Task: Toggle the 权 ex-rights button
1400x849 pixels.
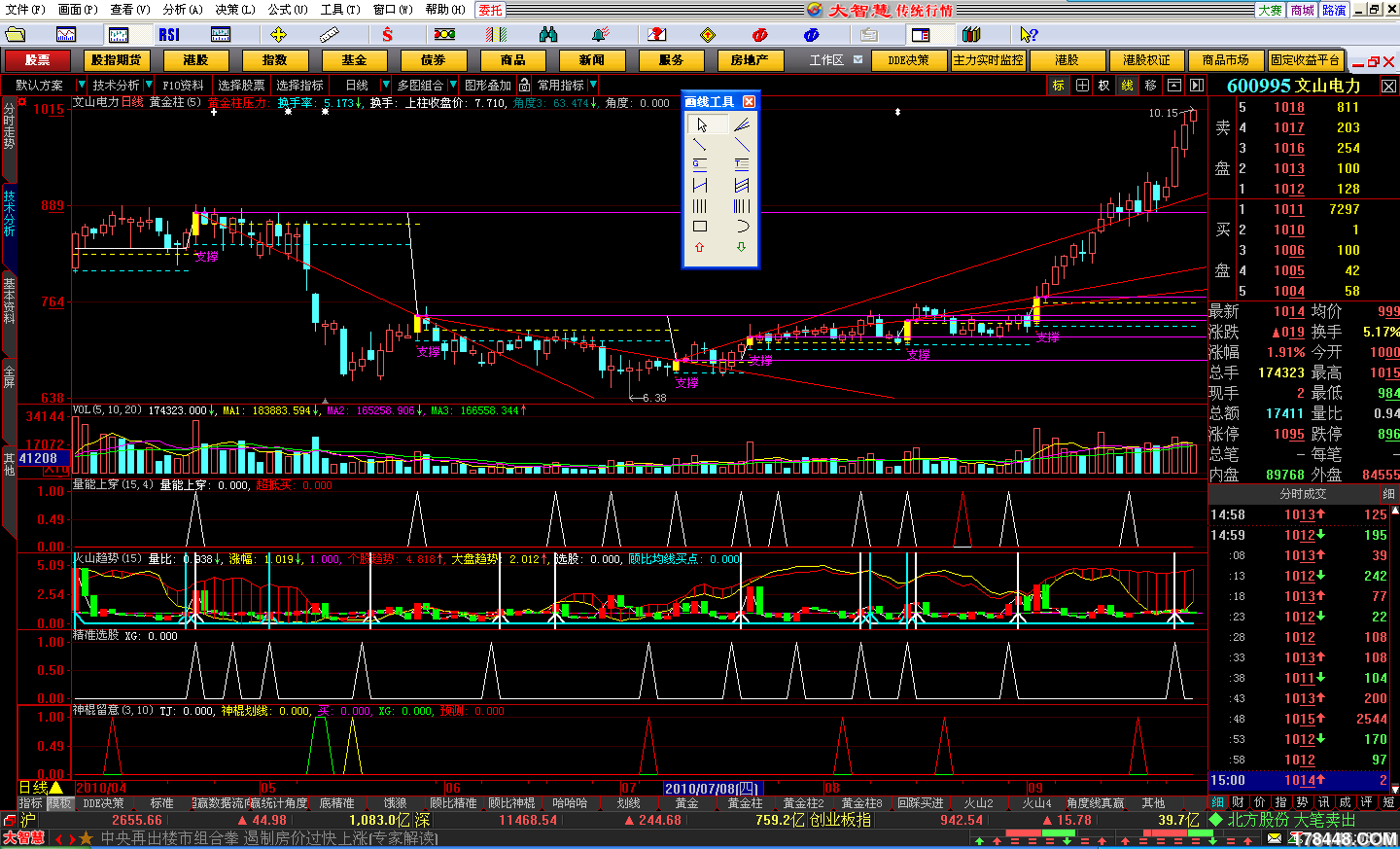Action: point(1104,86)
